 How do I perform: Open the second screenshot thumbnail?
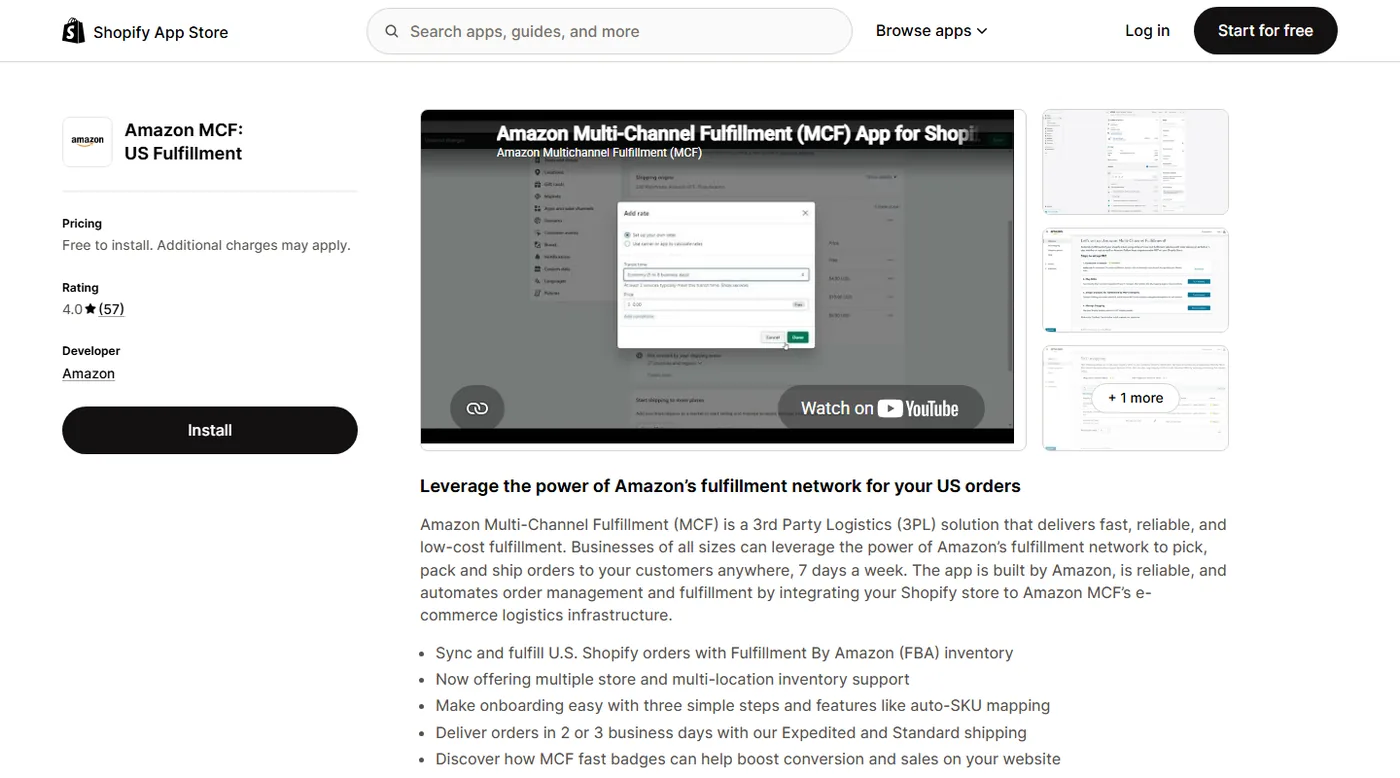point(1135,280)
